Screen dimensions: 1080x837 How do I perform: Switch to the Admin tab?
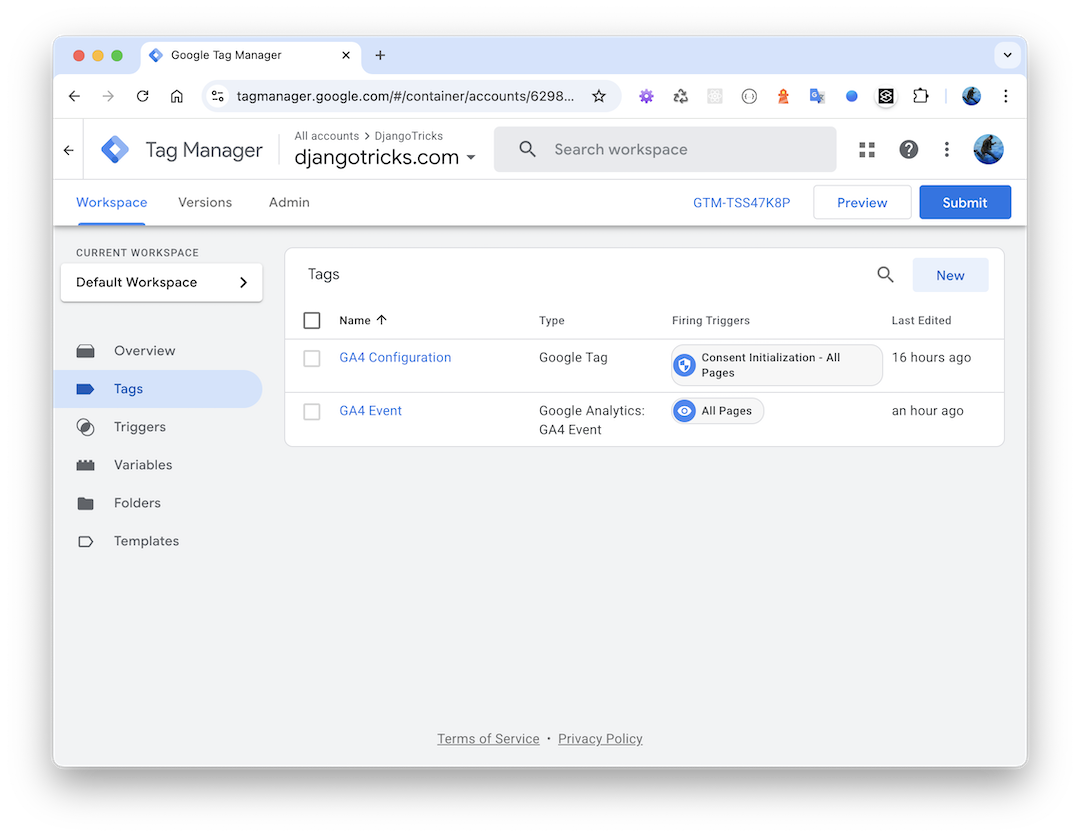click(289, 203)
